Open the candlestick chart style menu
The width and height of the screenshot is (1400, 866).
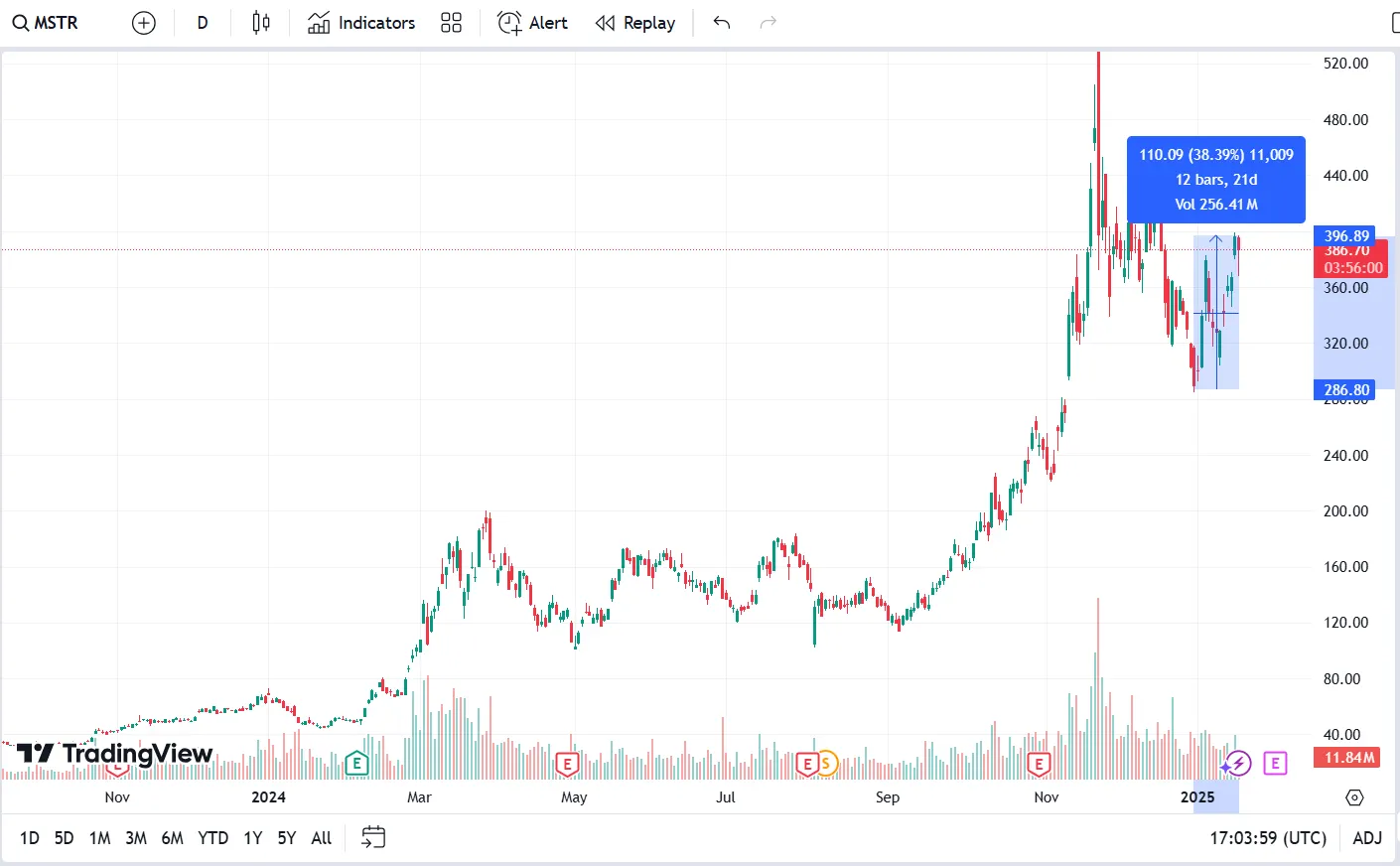[261, 23]
